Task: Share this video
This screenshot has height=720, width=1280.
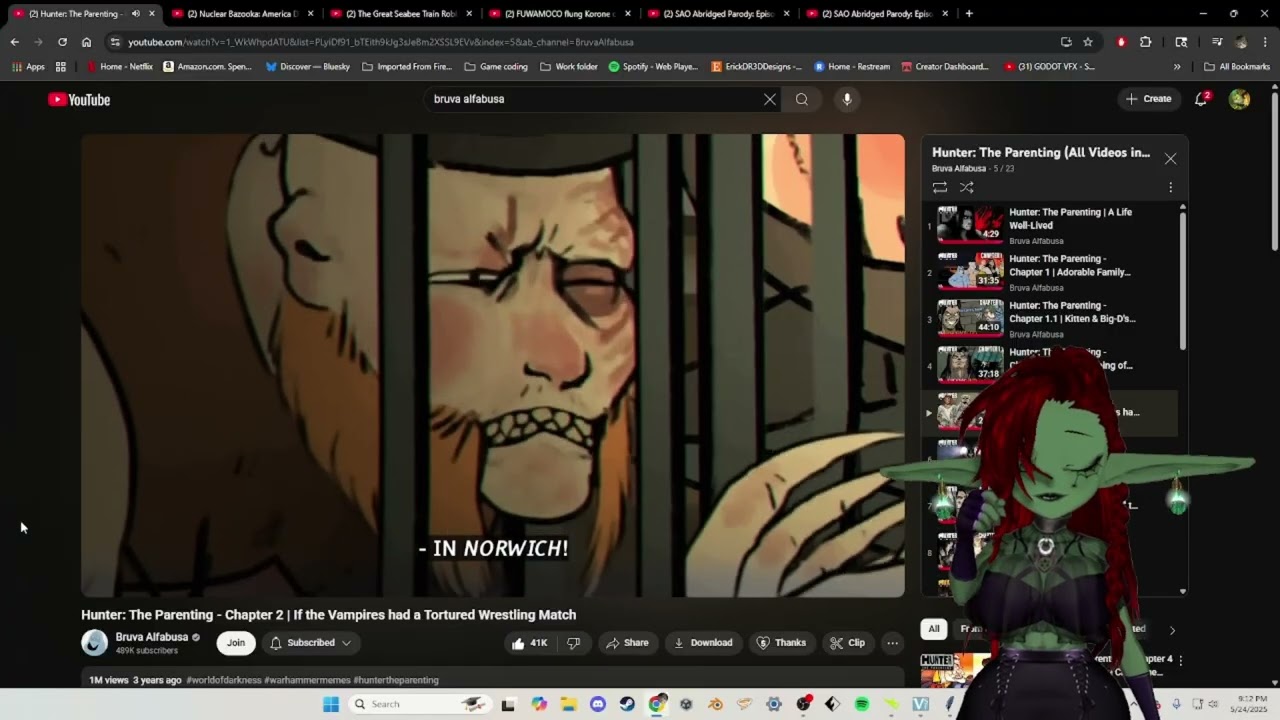Action: click(626, 643)
